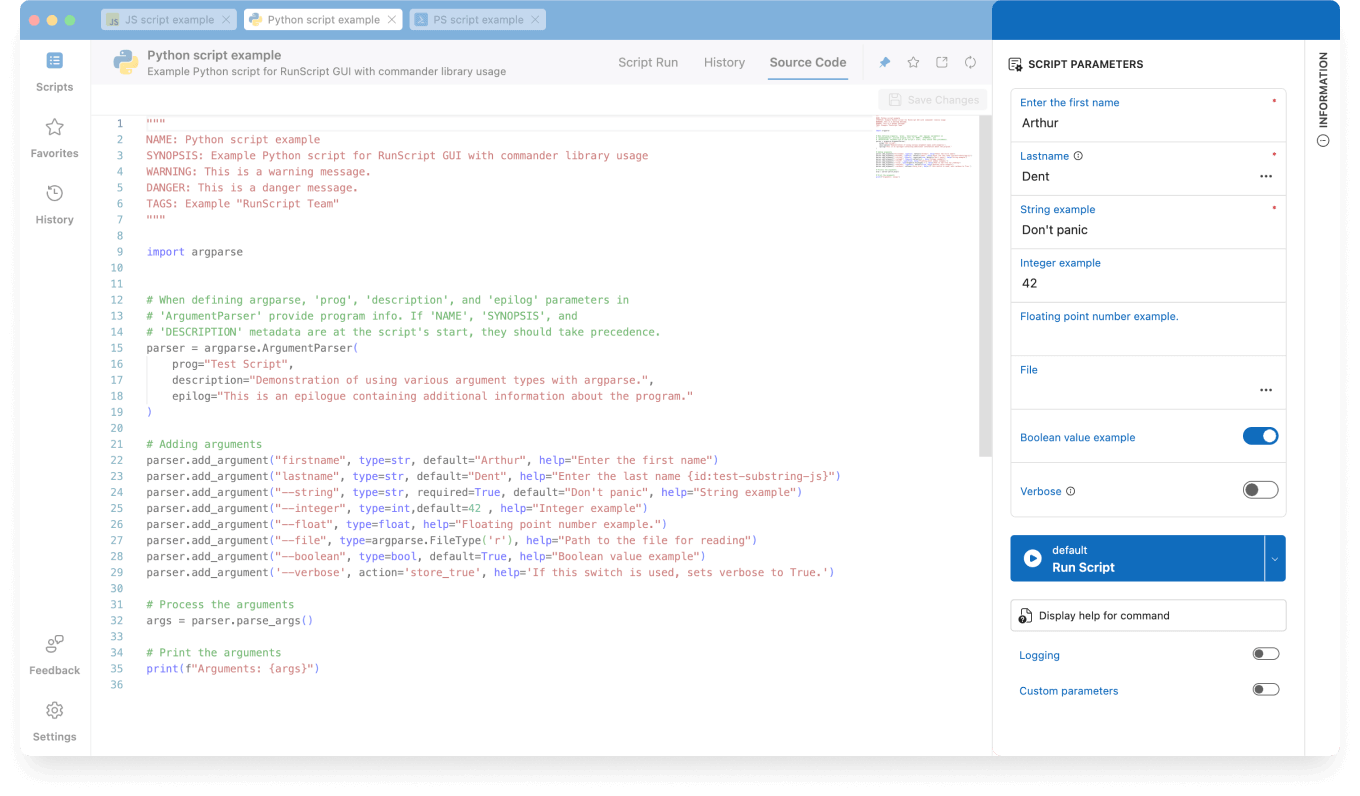Click the '# Process the arguments' comment
The width and height of the screenshot is (1360, 796).
point(219,604)
